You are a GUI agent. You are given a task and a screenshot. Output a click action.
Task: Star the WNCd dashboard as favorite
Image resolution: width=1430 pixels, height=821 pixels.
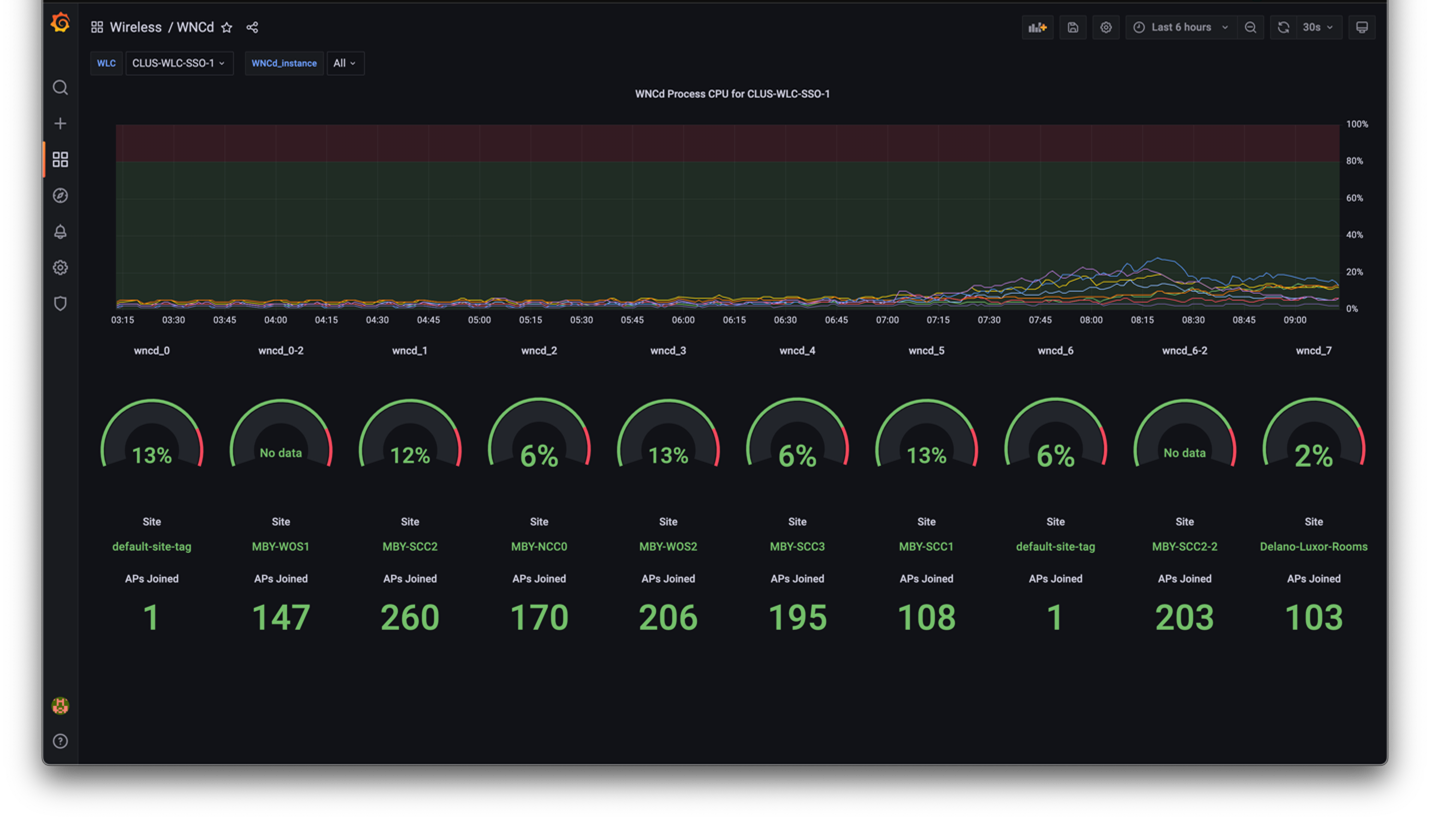click(227, 28)
